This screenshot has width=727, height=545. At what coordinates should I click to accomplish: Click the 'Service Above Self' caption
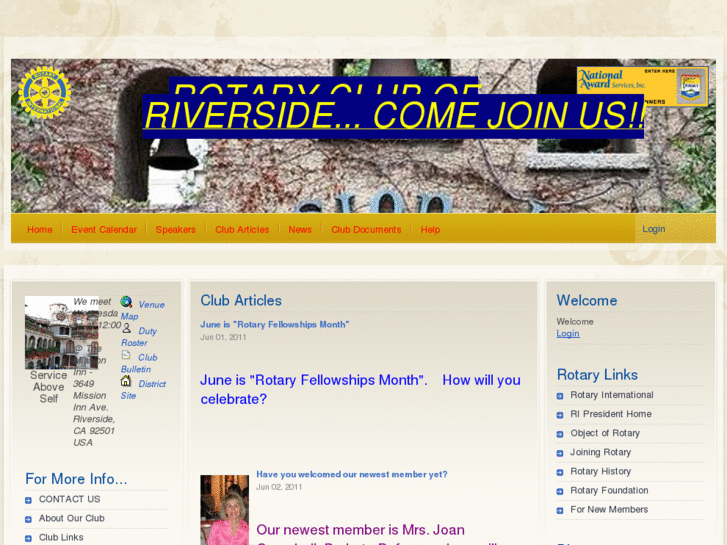pos(48,387)
